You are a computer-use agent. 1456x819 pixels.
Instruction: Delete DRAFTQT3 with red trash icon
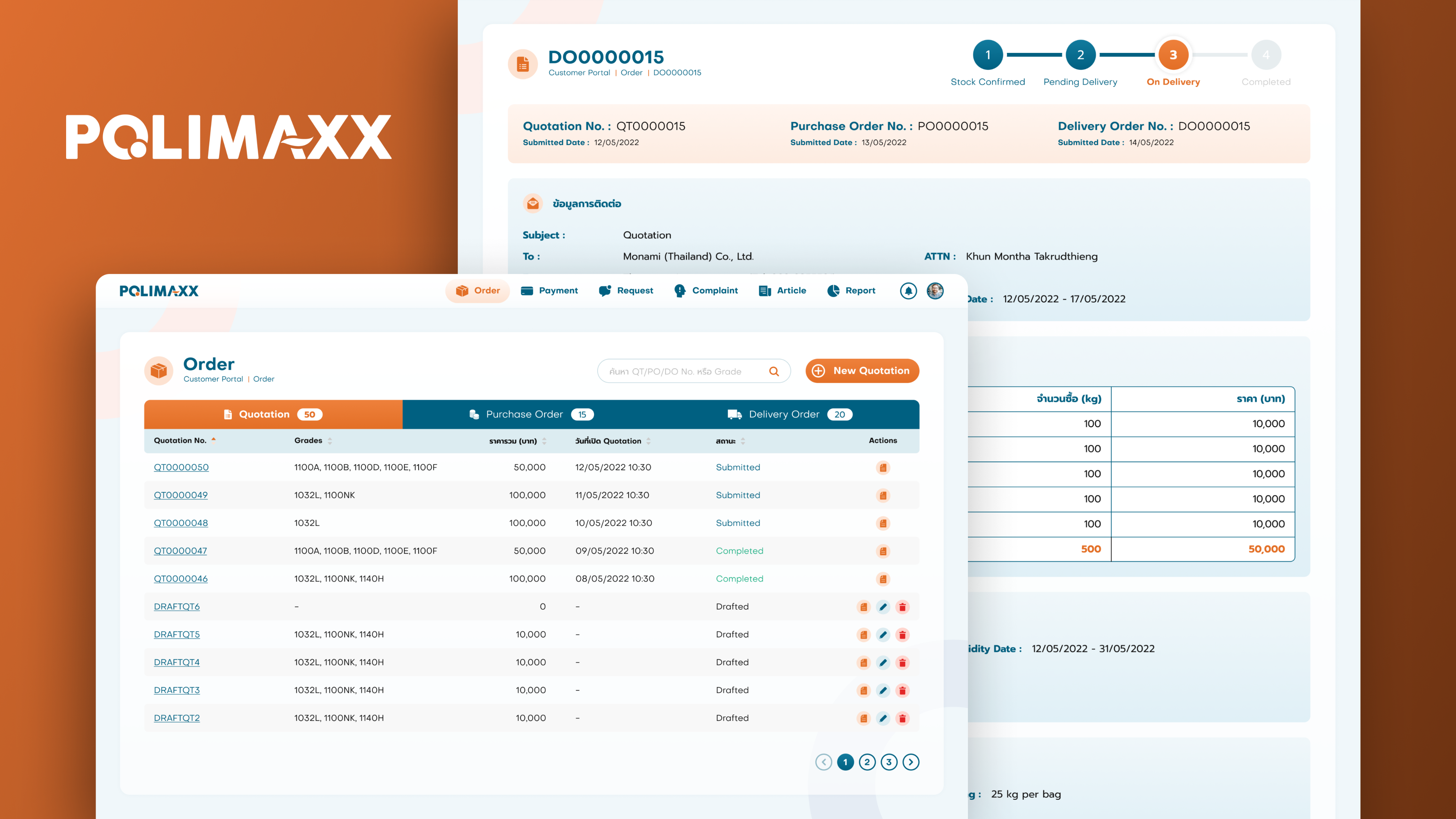(x=902, y=691)
